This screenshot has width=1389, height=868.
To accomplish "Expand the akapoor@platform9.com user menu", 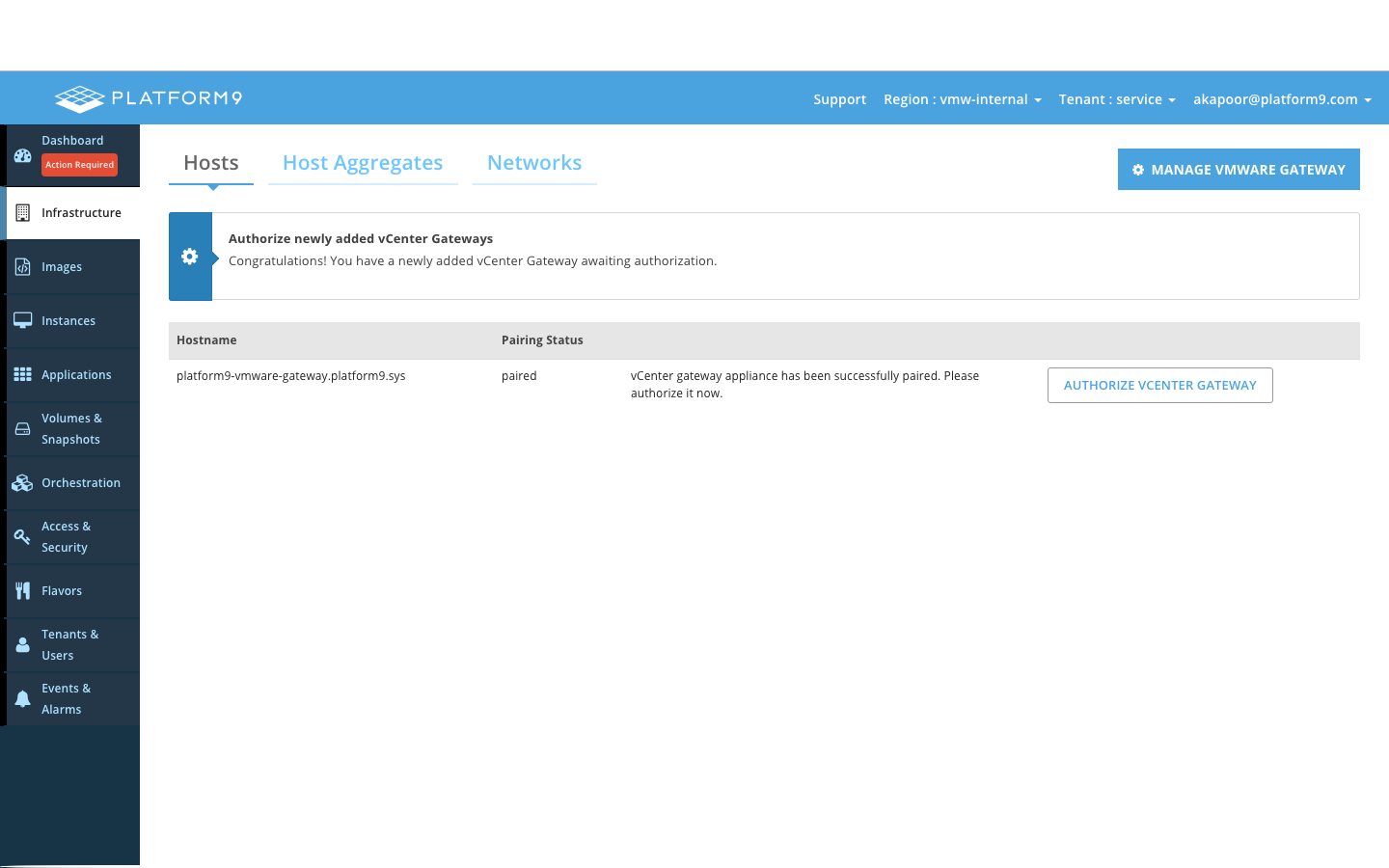I will coord(1281,99).
